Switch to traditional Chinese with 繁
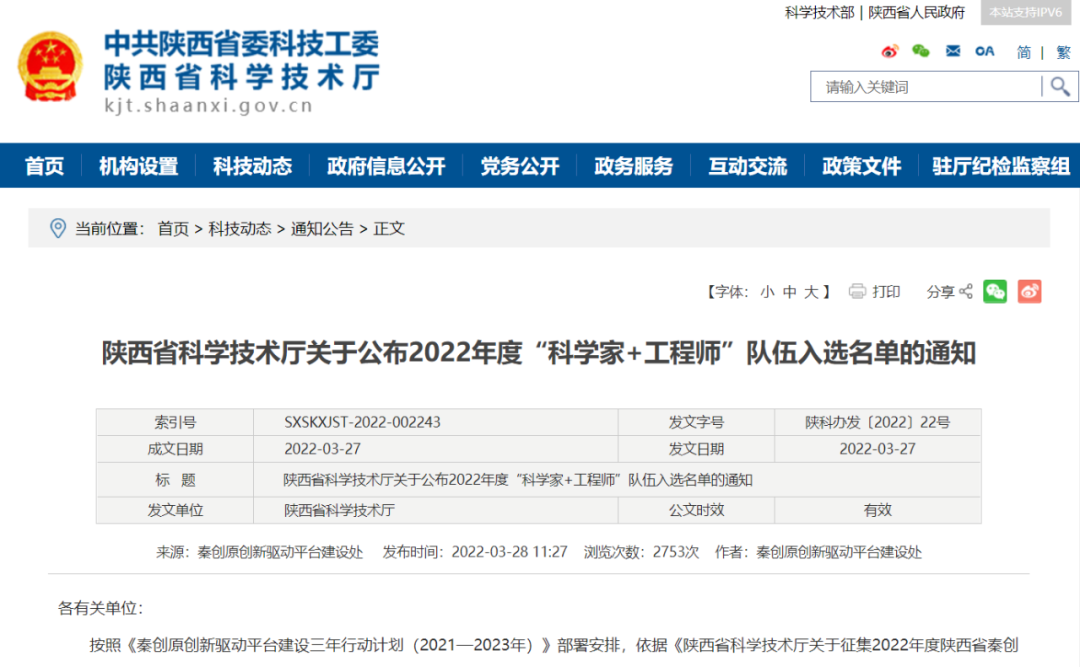 1062,52
